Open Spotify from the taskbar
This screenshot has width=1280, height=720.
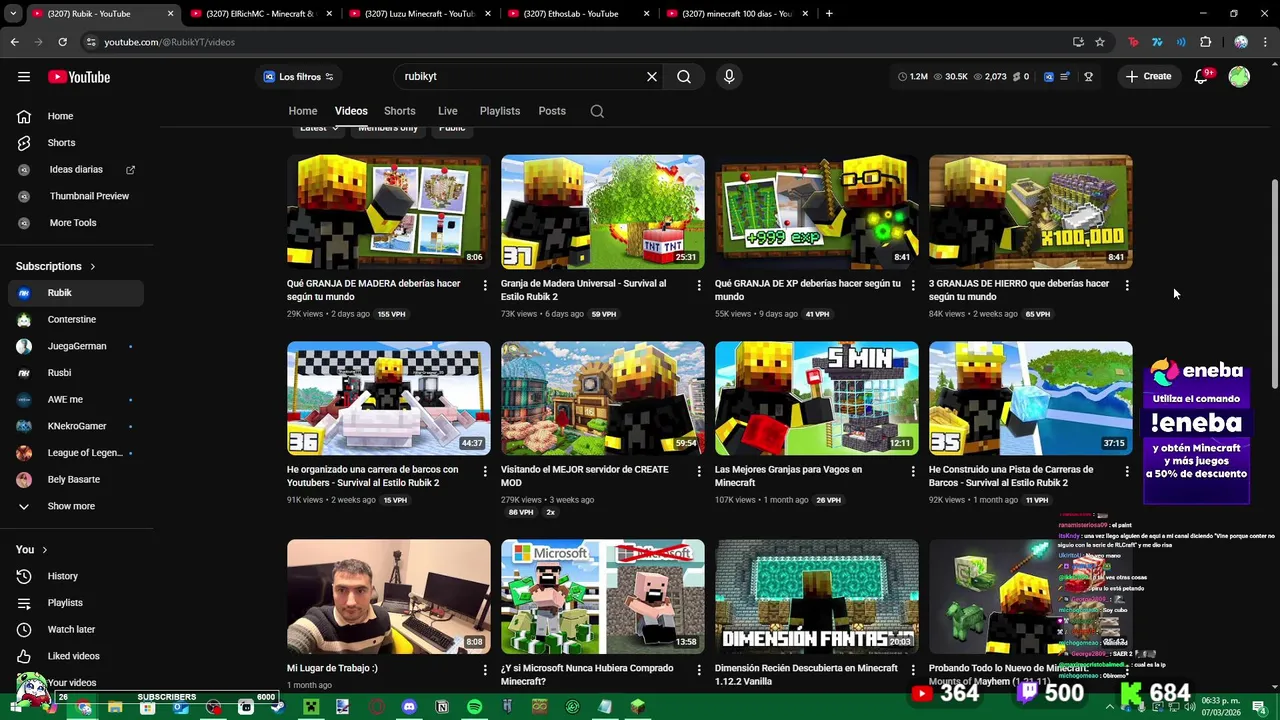[474, 707]
